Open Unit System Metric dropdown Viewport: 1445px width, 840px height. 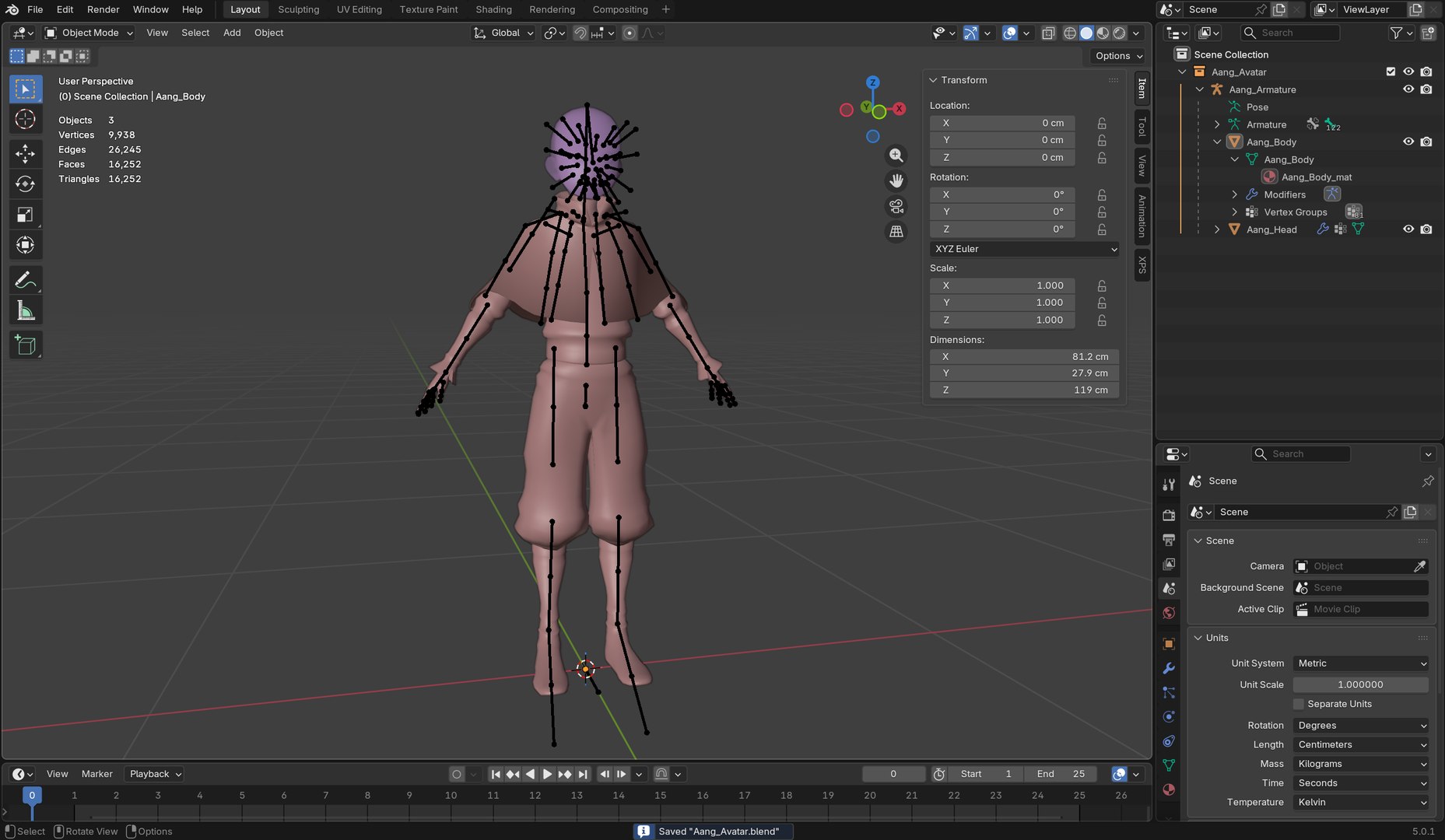click(x=1361, y=663)
